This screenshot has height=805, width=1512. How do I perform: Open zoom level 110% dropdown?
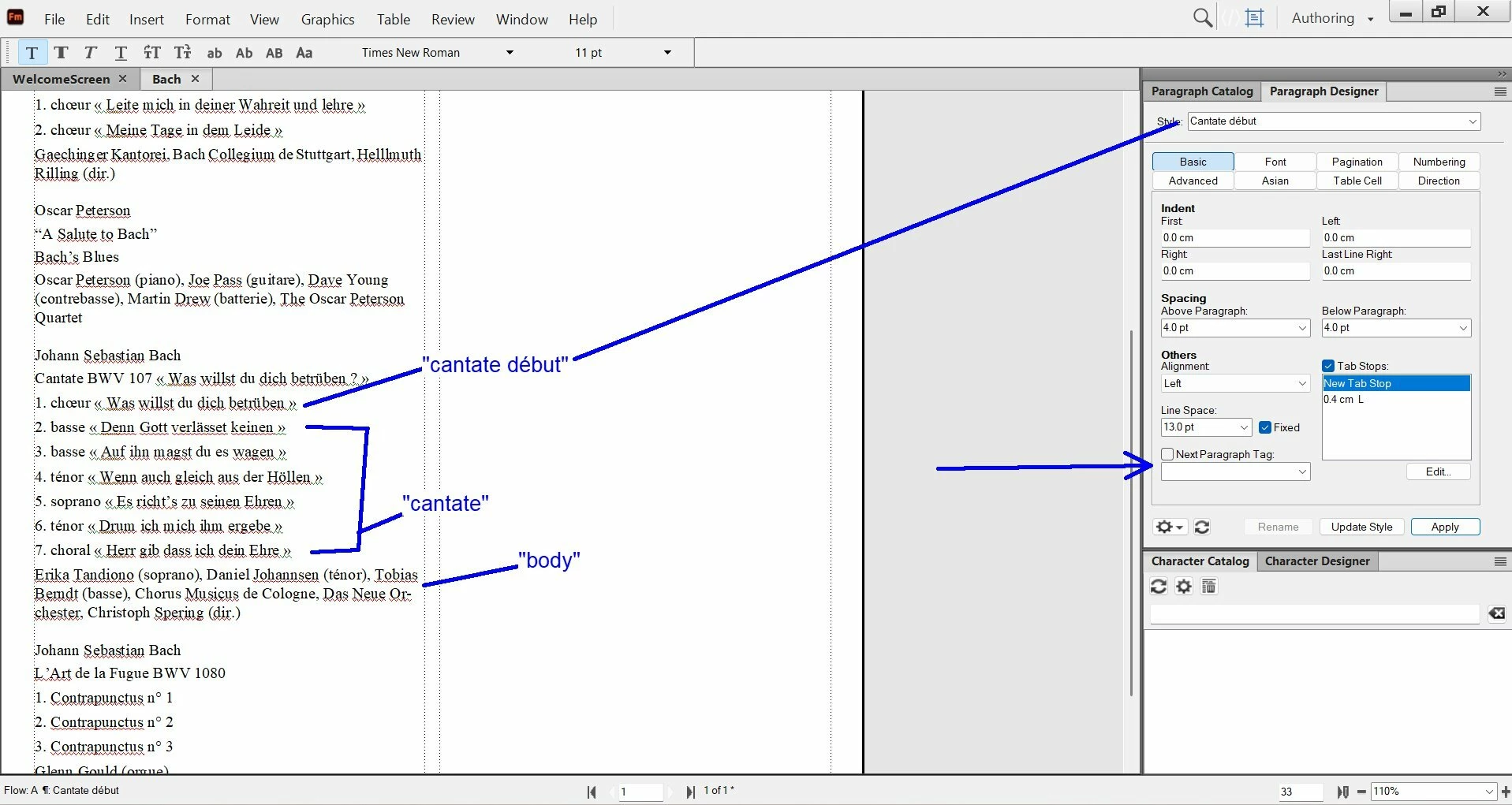(x=1488, y=792)
